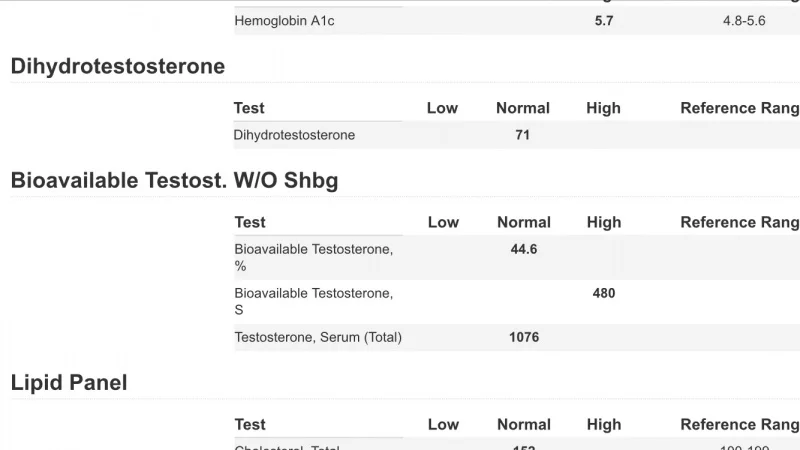This screenshot has height=450, width=800.
Task: Click the Bioavailable Testosterone, % row label
Action: pos(314,258)
